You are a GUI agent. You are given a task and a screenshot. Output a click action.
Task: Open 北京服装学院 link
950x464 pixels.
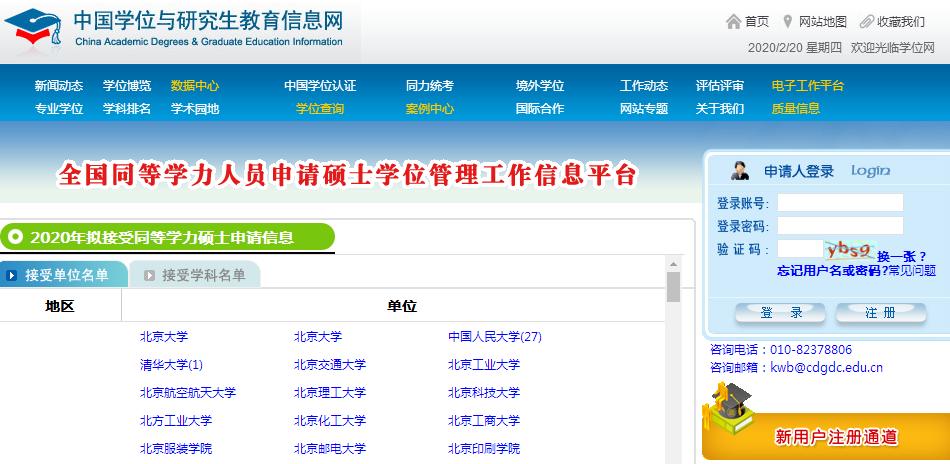176,449
